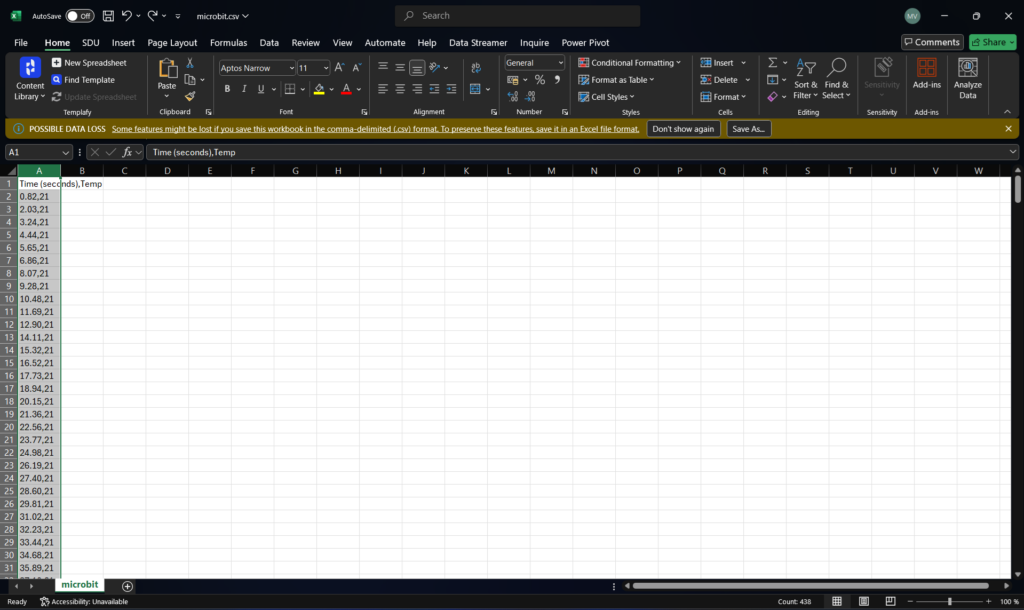The width and height of the screenshot is (1024, 610).
Task: Click the Borders icon
Action: coord(290,89)
